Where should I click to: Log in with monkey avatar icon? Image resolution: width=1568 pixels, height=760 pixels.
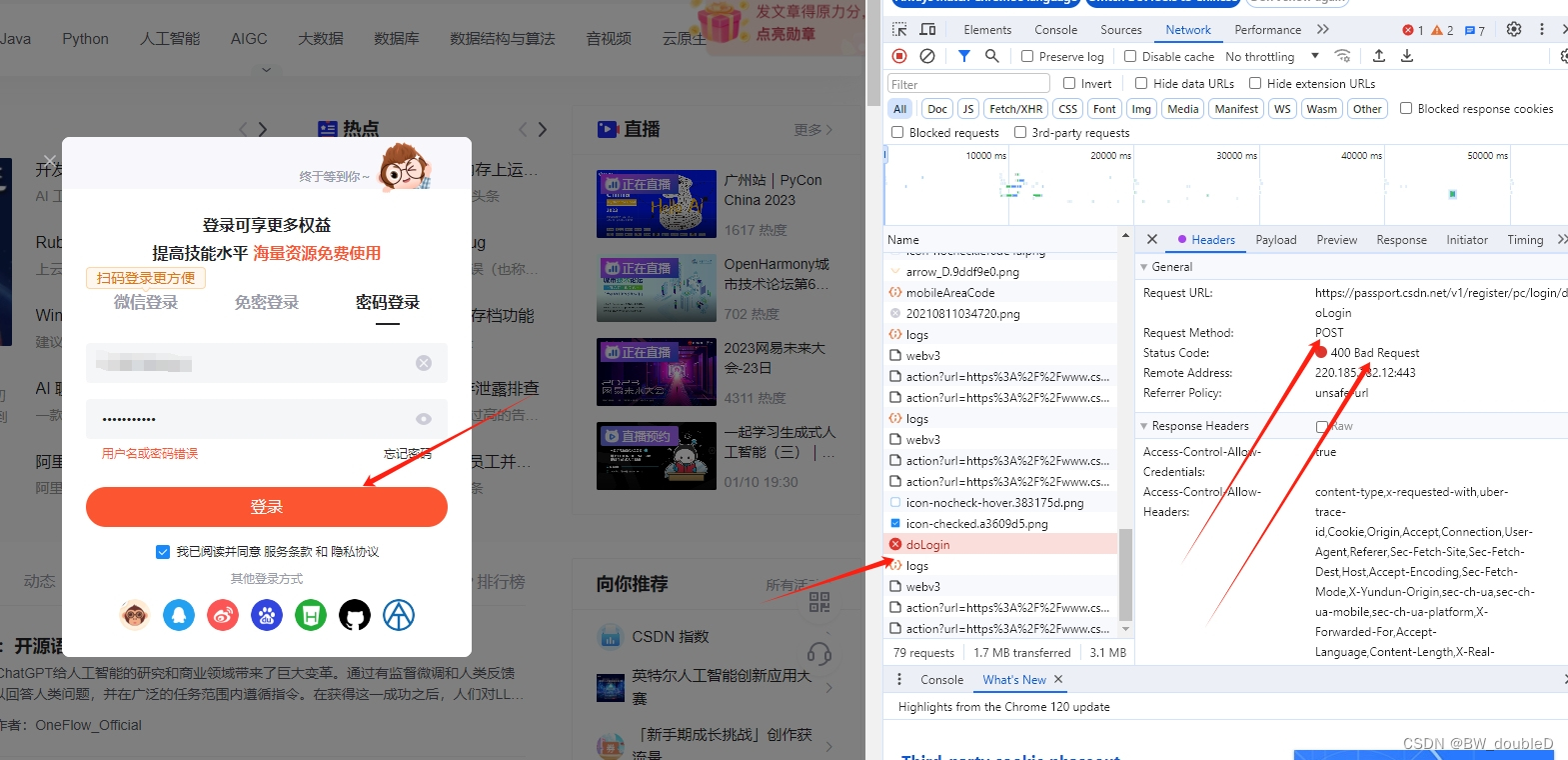(x=135, y=615)
